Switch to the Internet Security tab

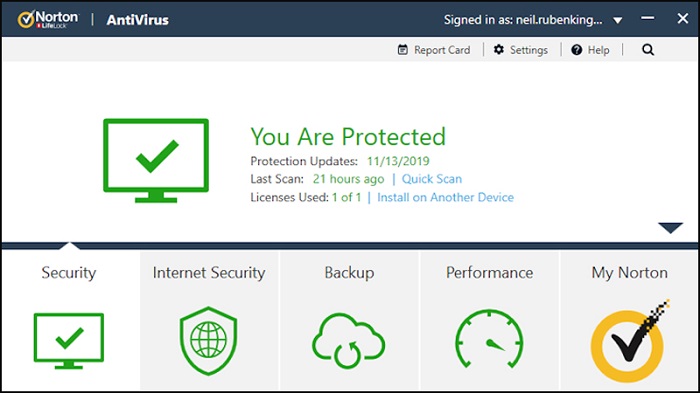pyautogui.click(x=209, y=272)
